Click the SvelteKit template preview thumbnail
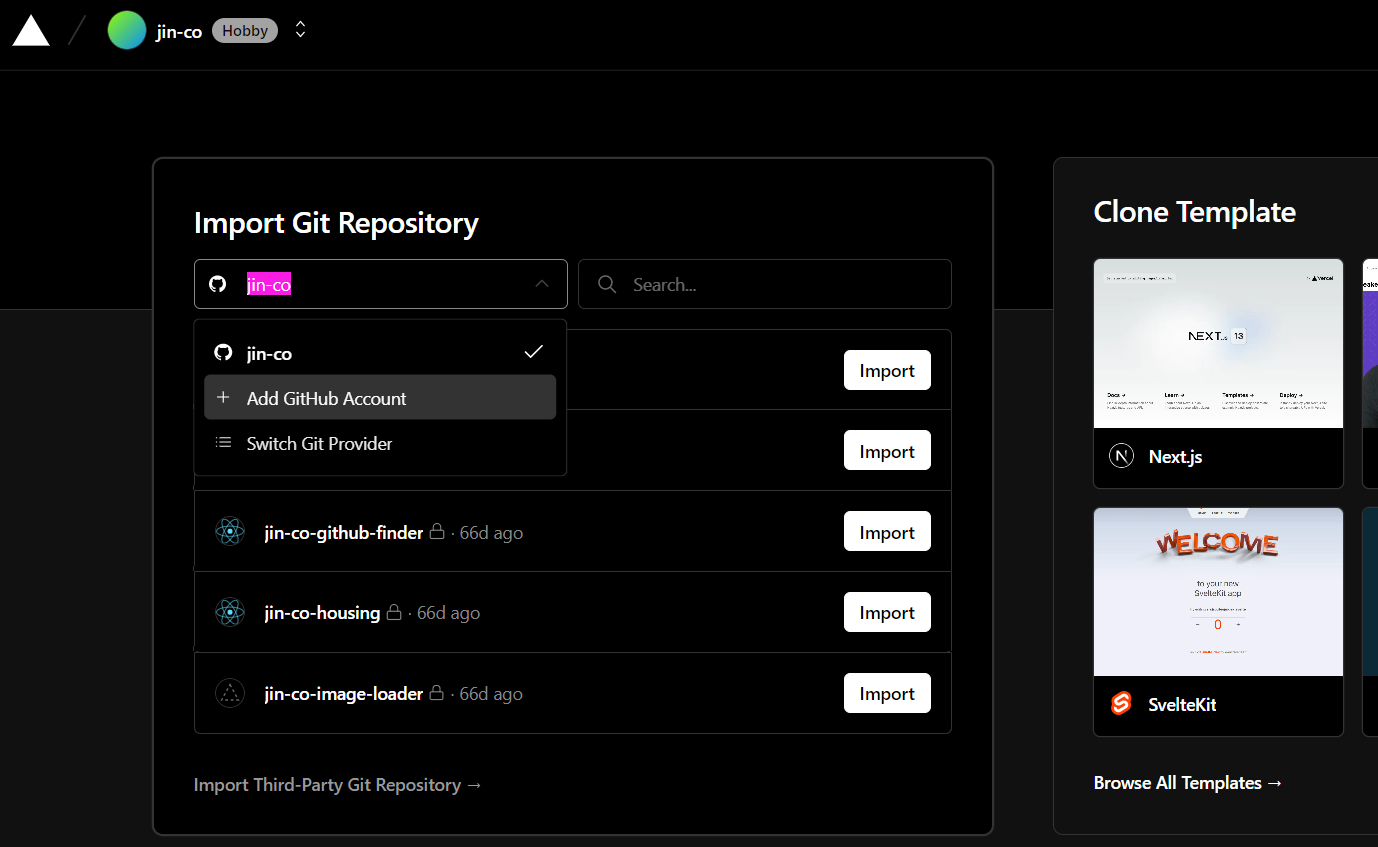 pyautogui.click(x=1218, y=592)
